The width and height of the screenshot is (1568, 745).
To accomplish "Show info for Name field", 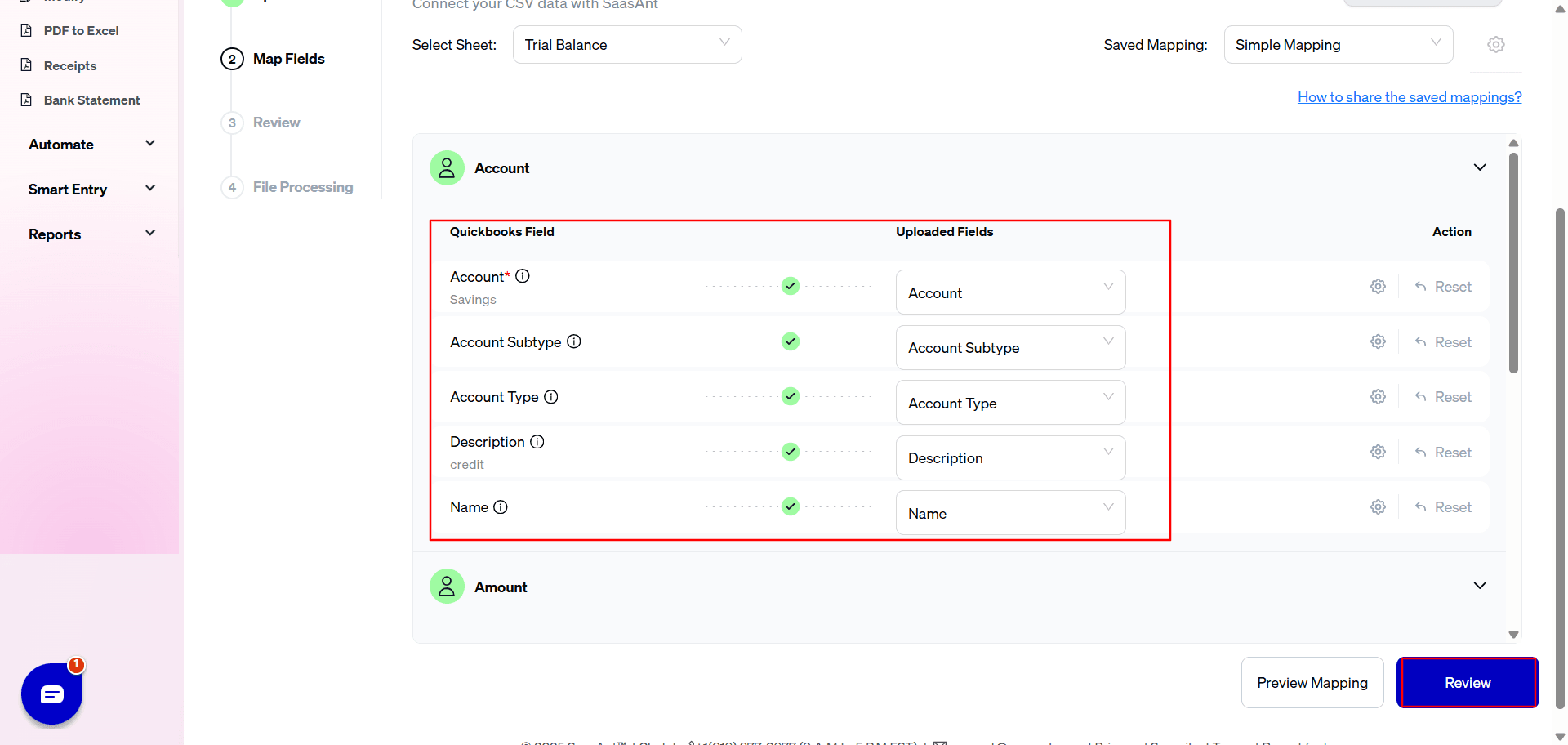I will pos(501,507).
